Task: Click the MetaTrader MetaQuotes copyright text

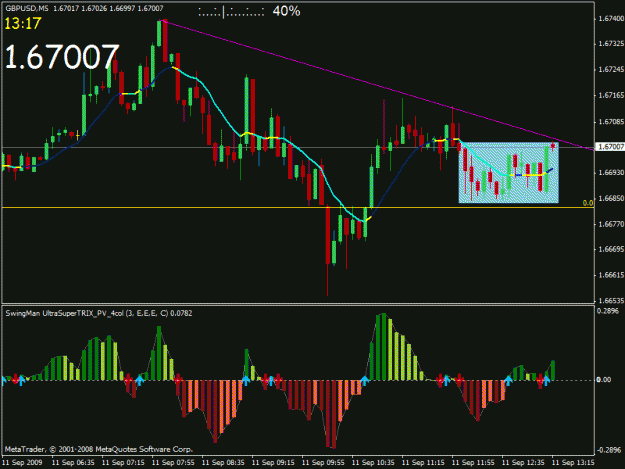Action: point(99,449)
